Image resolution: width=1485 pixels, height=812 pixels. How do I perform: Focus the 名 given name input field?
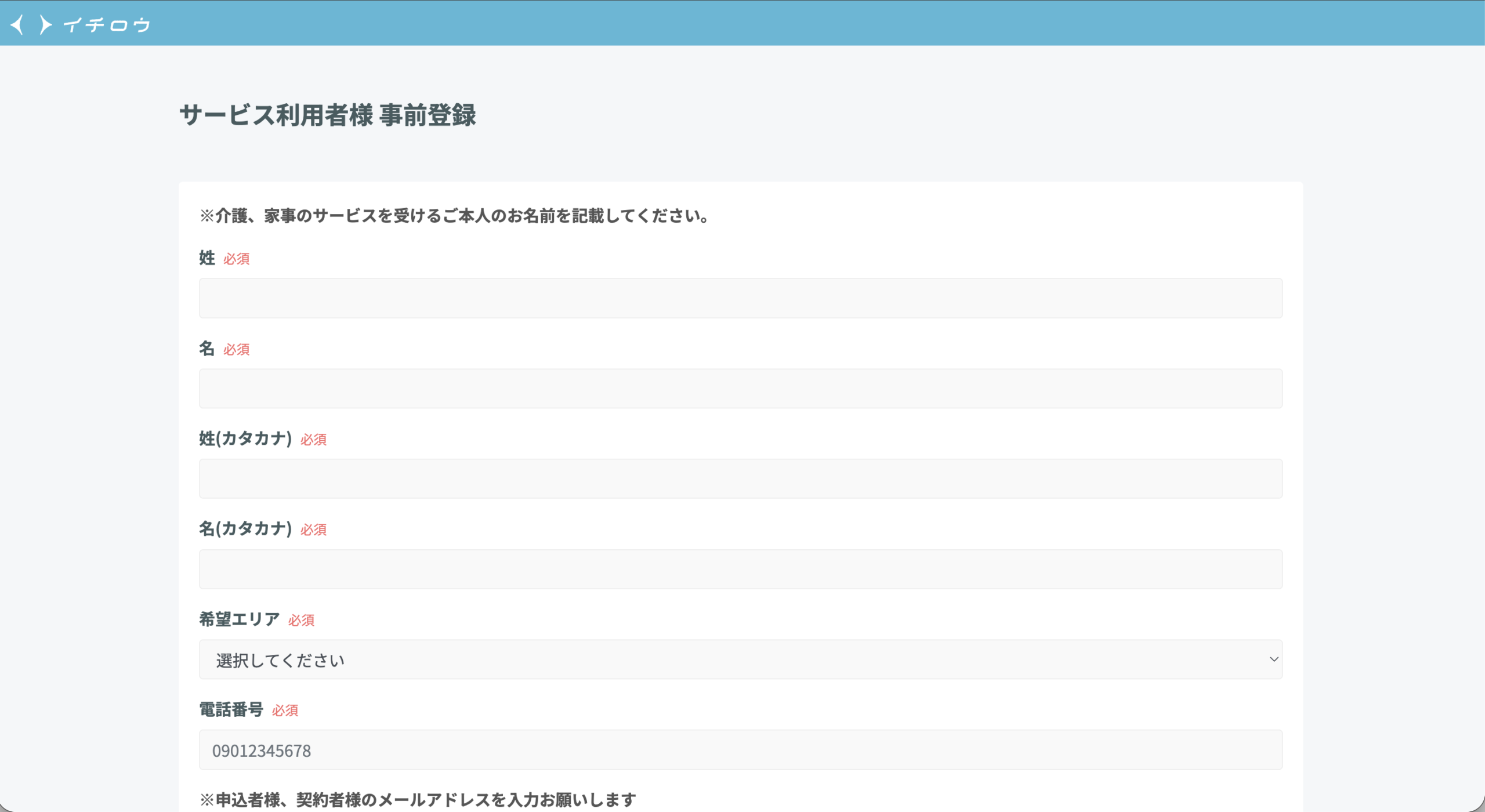click(x=740, y=389)
